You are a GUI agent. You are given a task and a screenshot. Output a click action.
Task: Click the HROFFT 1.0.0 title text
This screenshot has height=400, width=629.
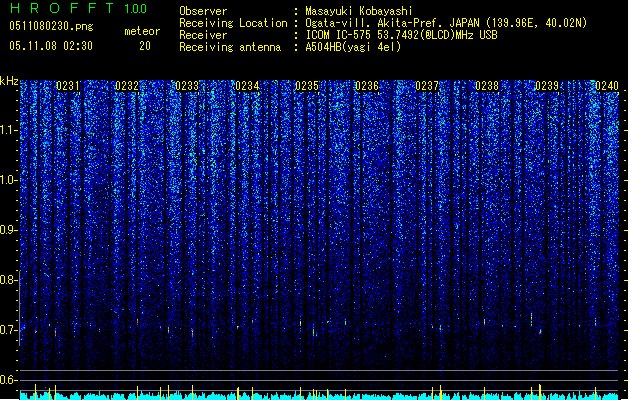click(x=78, y=8)
